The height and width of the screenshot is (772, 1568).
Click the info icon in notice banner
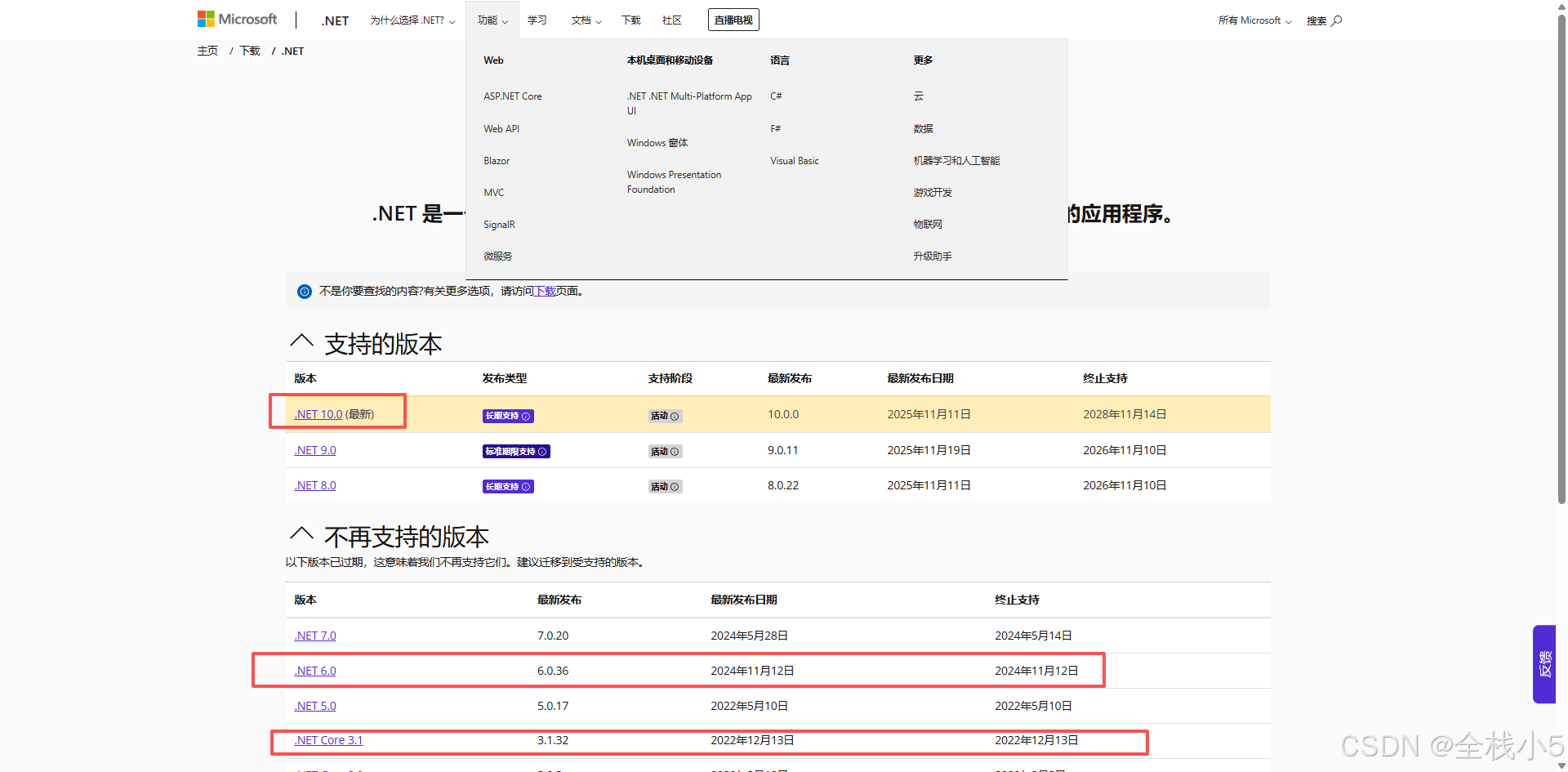coord(305,292)
